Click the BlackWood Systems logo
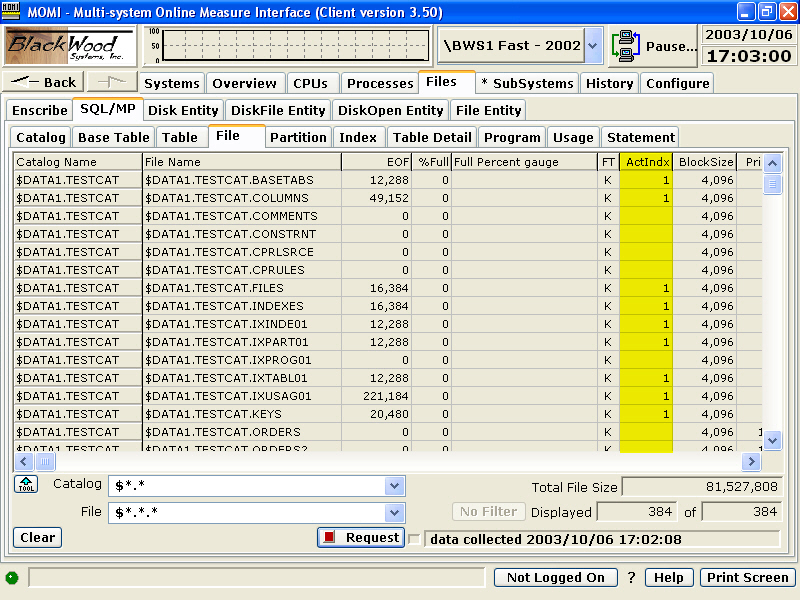800x600 pixels. tap(68, 45)
